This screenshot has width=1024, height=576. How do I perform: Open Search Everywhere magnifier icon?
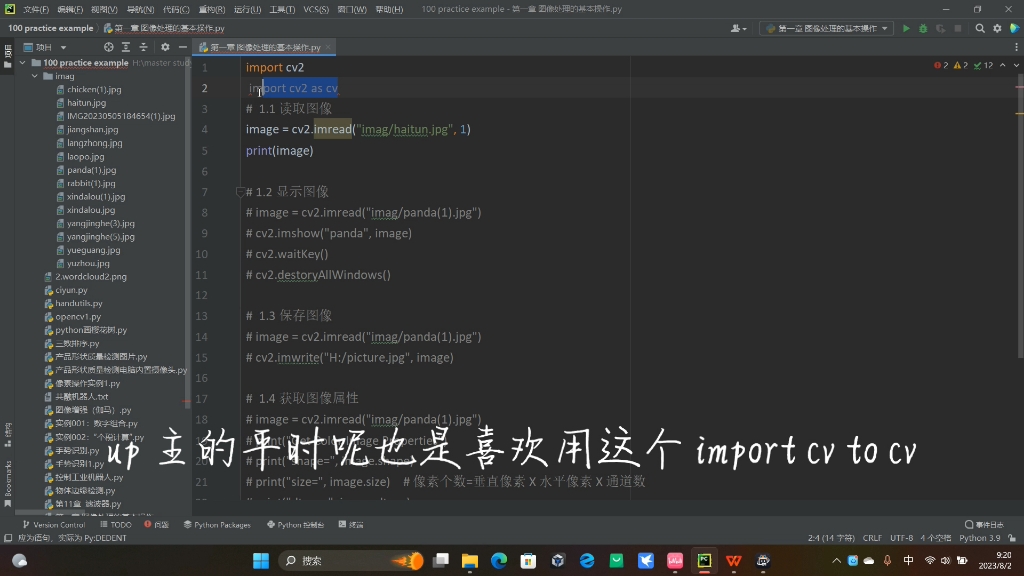(x=980, y=28)
